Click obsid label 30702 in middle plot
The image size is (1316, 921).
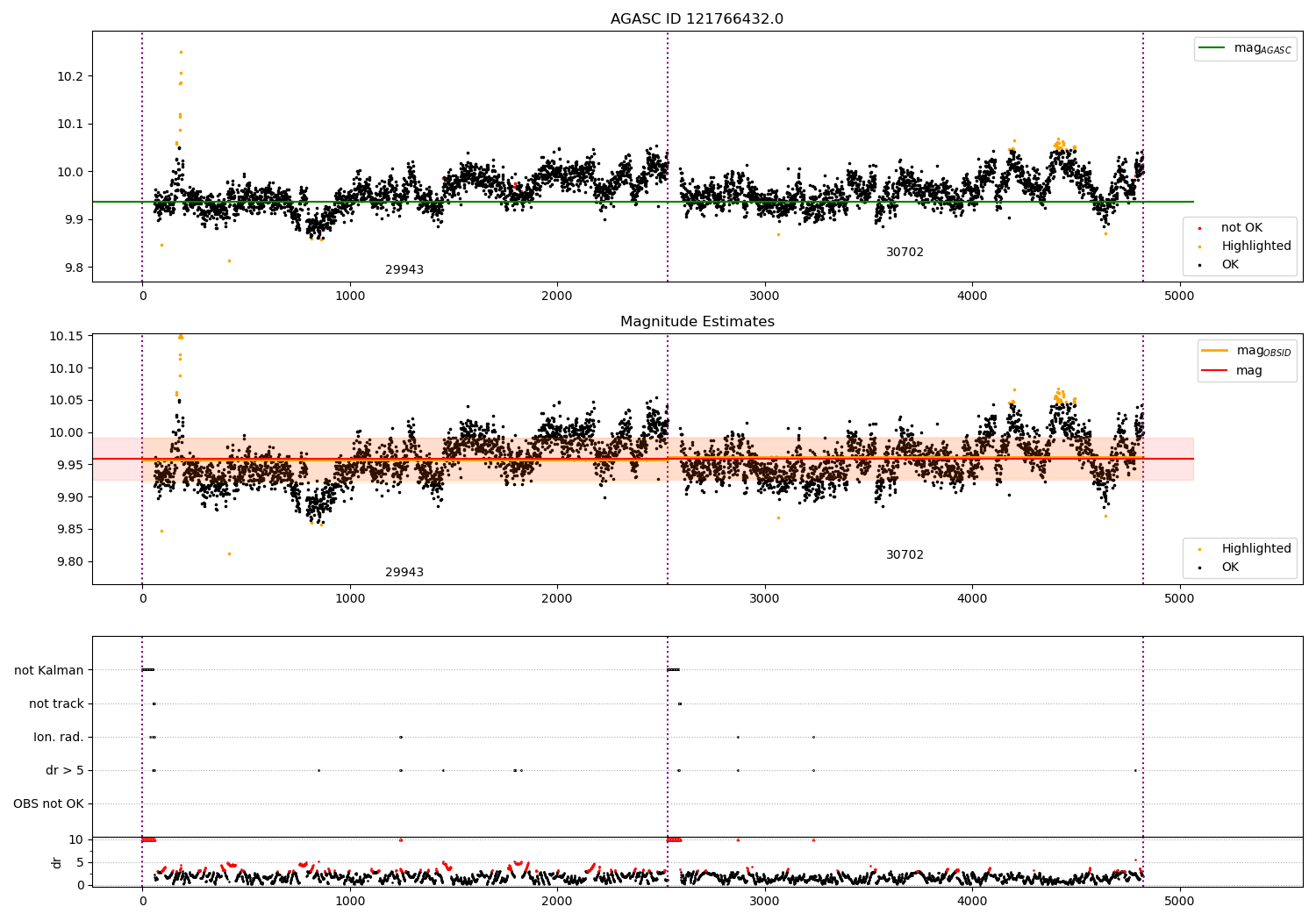tap(905, 555)
